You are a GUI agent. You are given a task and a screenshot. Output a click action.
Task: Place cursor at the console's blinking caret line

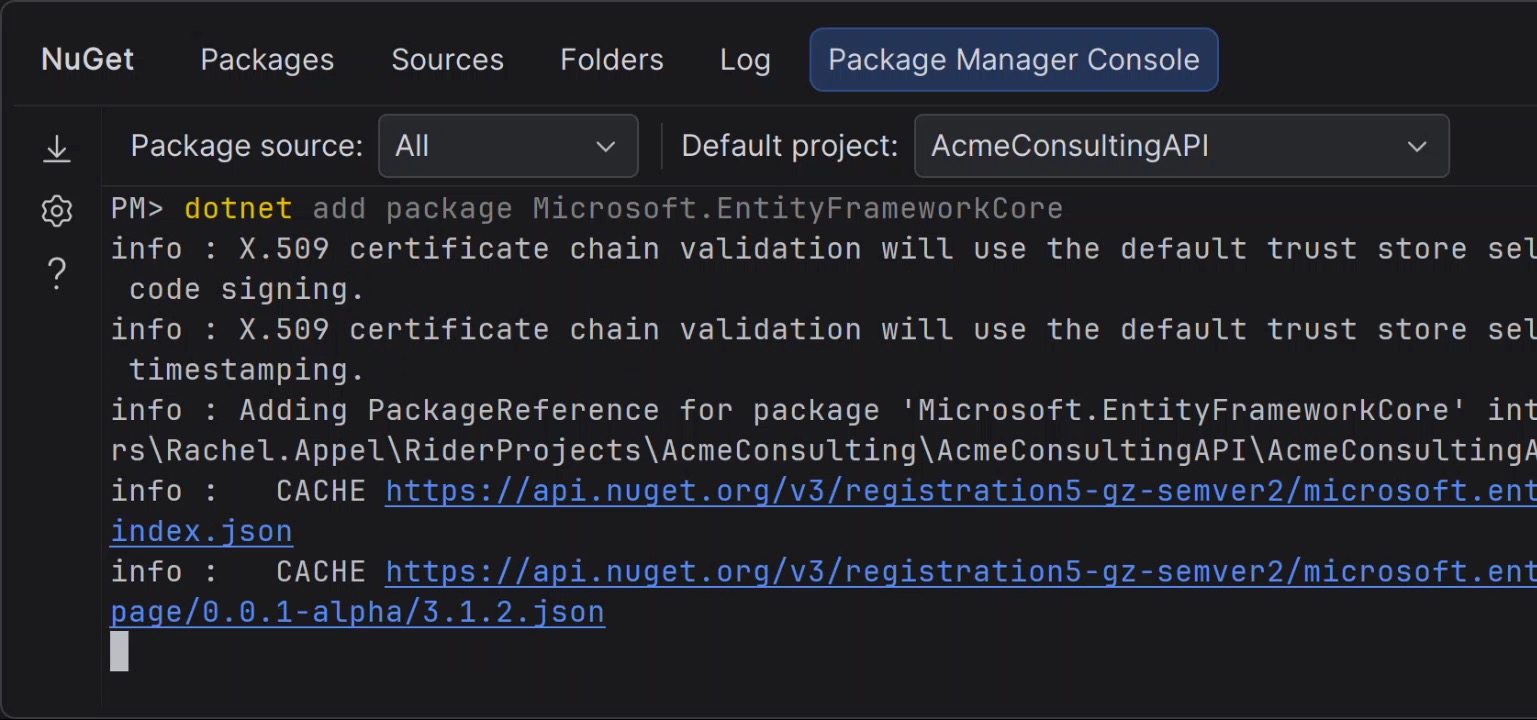(x=119, y=651)
